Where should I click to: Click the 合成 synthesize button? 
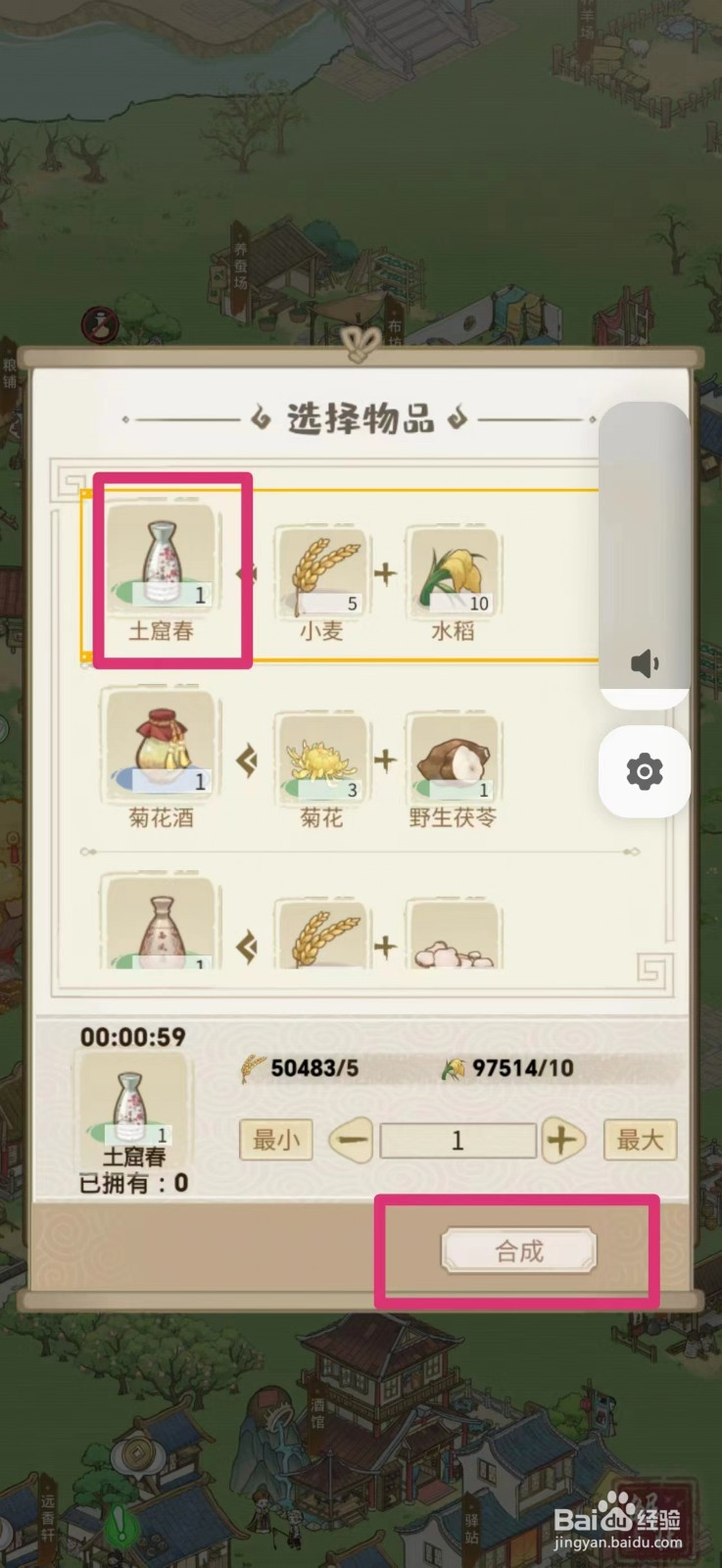click(518, 1251)
